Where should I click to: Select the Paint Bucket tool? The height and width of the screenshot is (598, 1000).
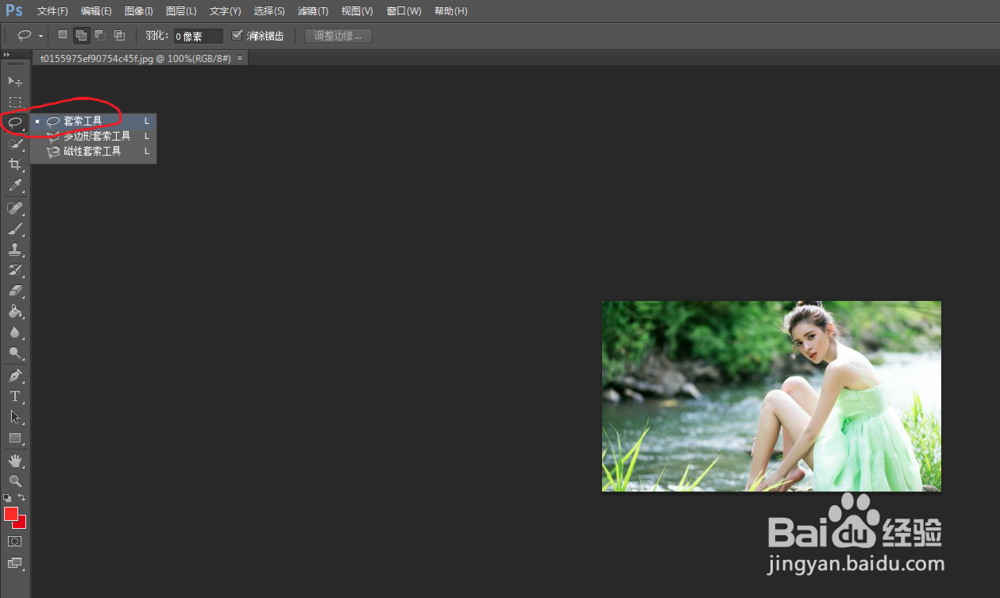click(x=15, y=311)
